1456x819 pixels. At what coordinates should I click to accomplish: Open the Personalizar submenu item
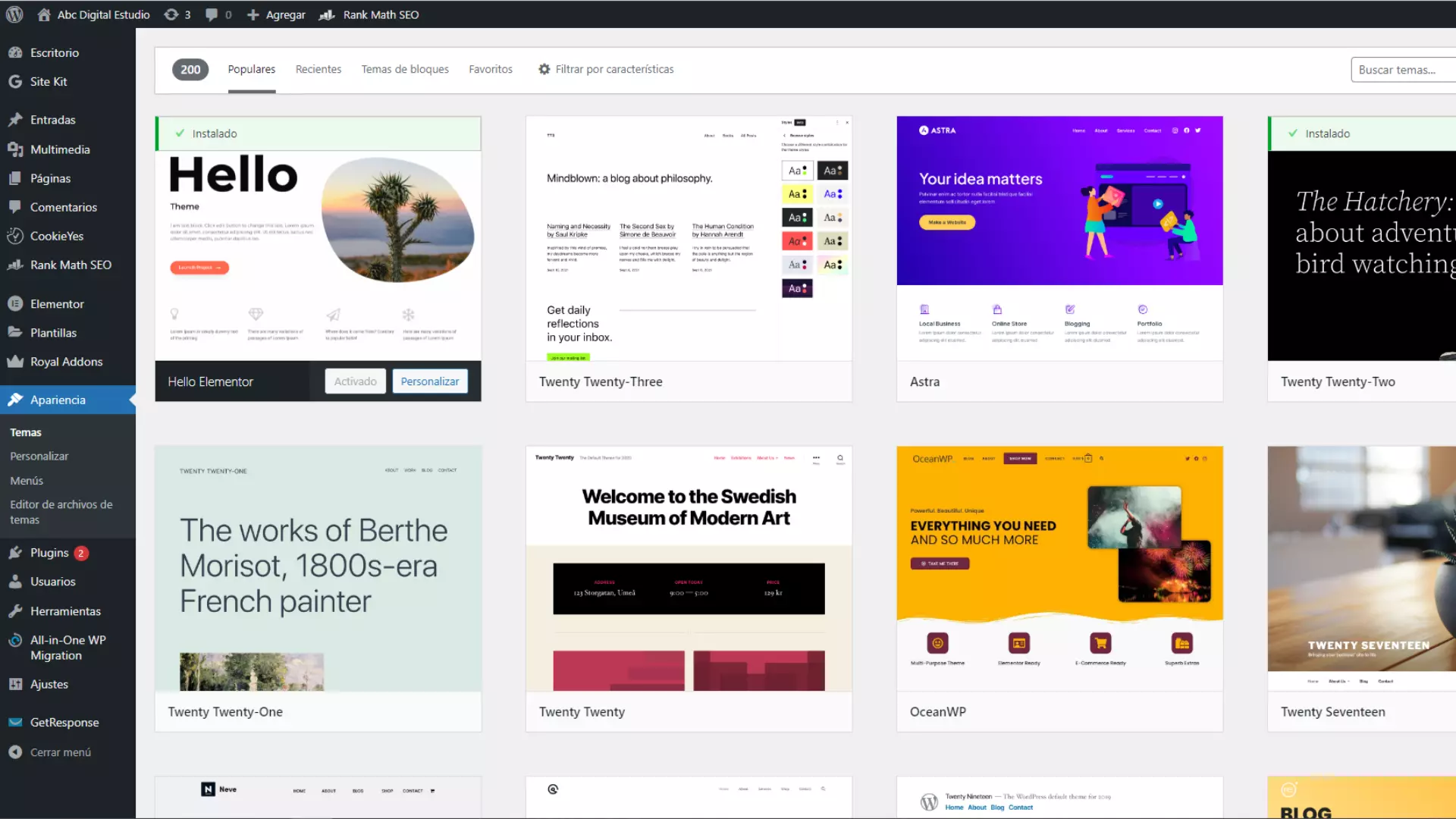pyautogui.click(x=39, y=456)
